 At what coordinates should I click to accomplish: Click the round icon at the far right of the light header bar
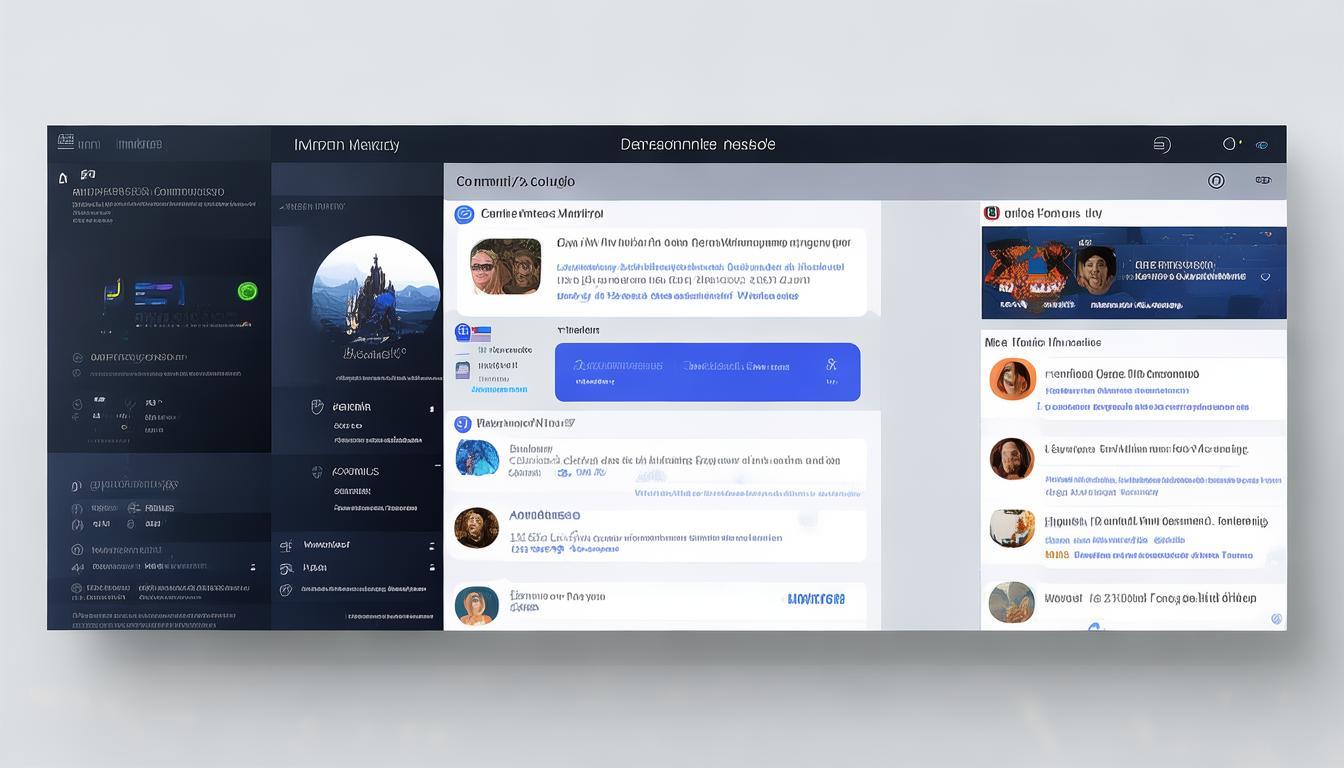(1216, 181)
